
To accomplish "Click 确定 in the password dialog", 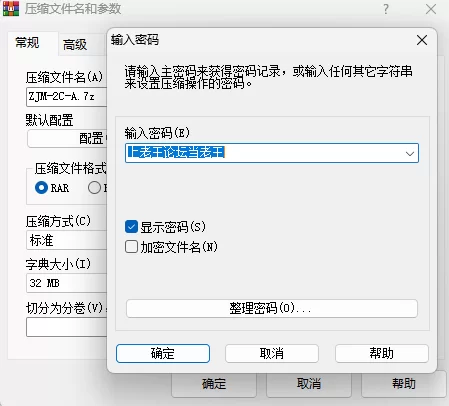I will point(163,353).
